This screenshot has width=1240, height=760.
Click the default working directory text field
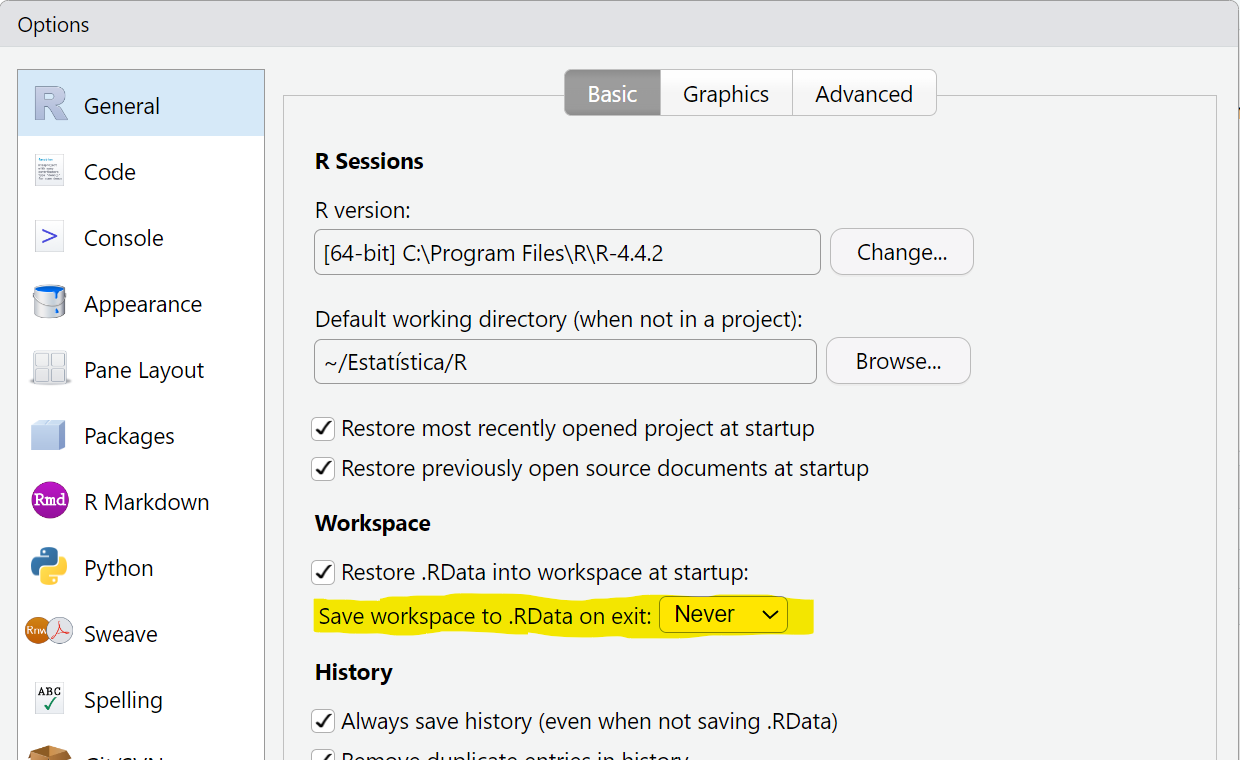(x=565, y=362)
